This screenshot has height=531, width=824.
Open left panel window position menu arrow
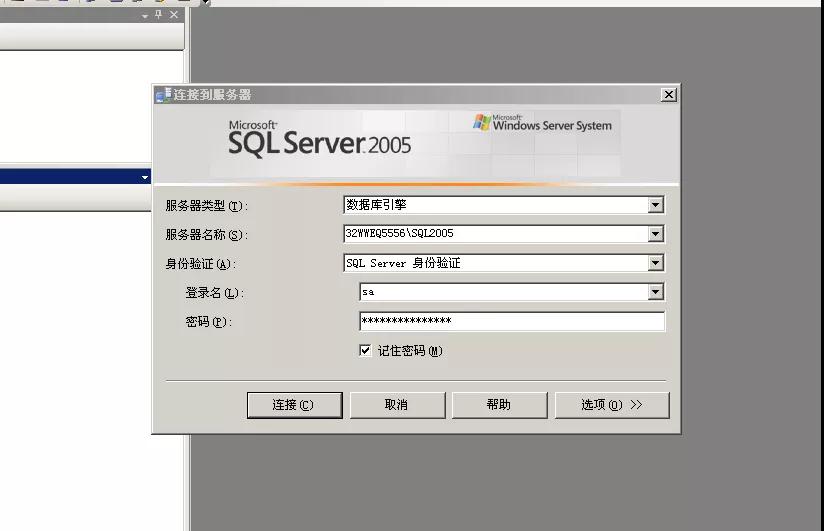click(x=145, y=16)
